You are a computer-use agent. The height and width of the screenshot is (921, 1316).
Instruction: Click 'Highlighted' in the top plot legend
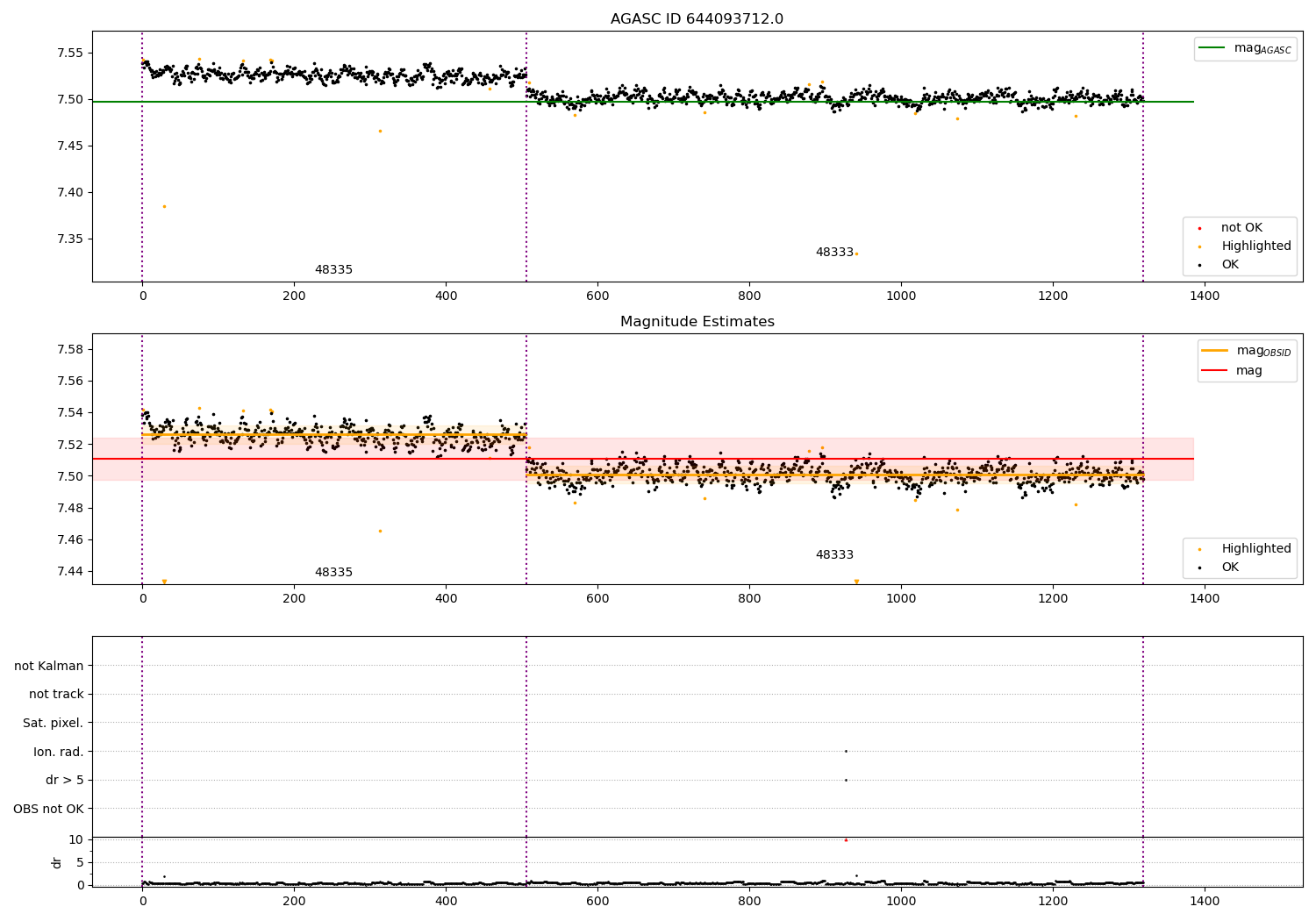[x=1256, y=246]
